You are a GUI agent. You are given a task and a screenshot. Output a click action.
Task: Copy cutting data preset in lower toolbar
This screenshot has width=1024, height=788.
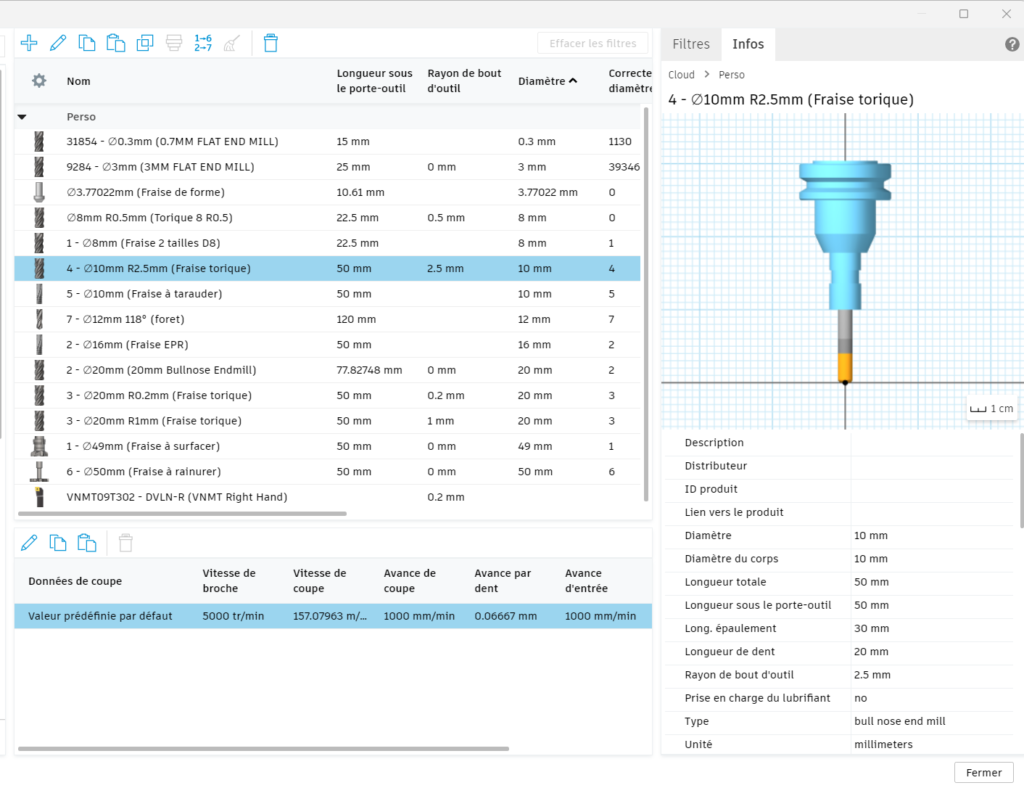coord(58,543)
